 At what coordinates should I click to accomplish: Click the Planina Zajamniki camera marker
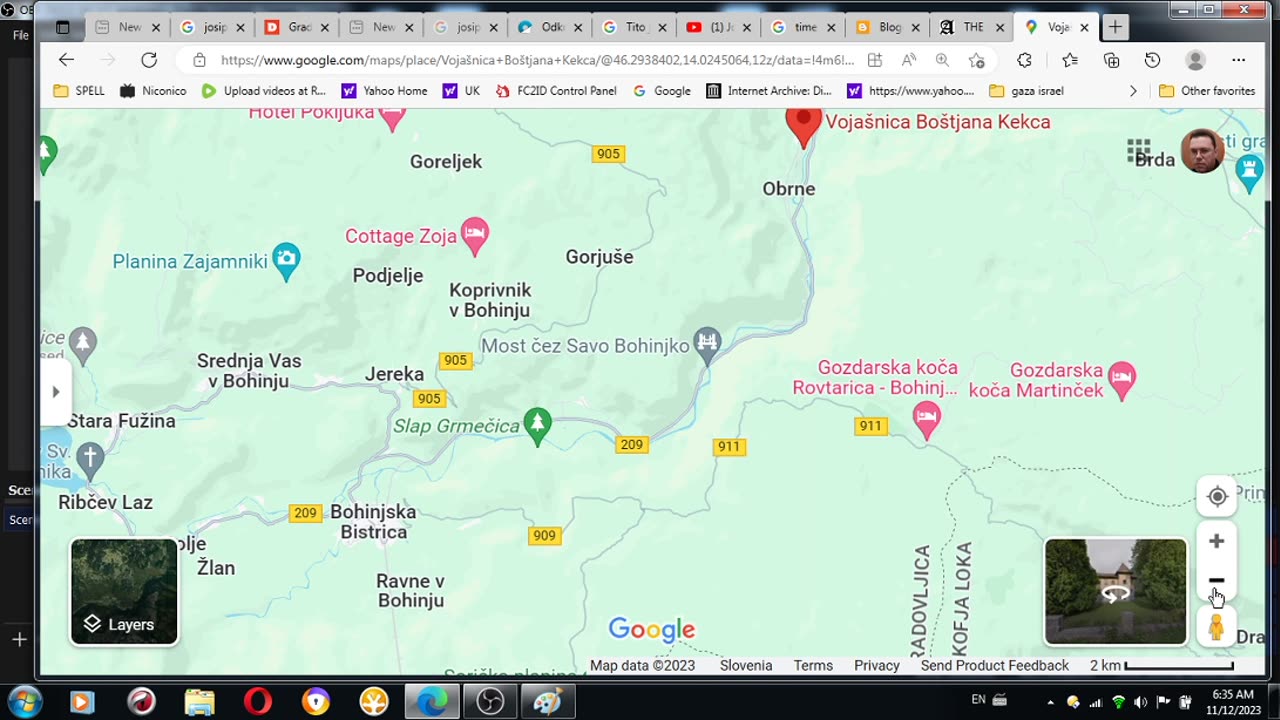tap(286, 262)
